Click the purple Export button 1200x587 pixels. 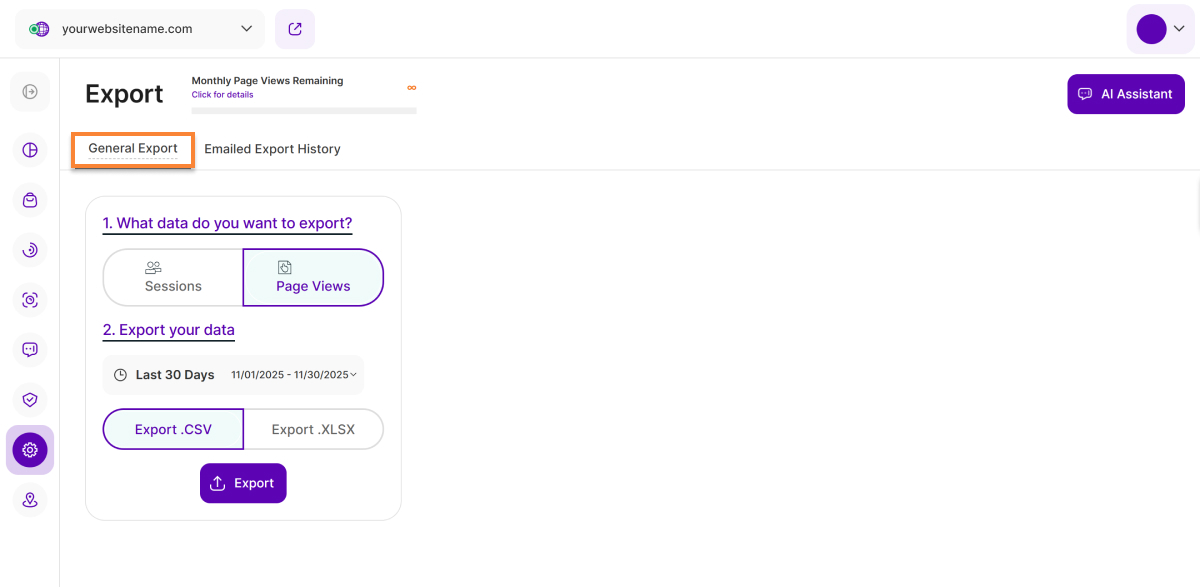coord(243,483)
